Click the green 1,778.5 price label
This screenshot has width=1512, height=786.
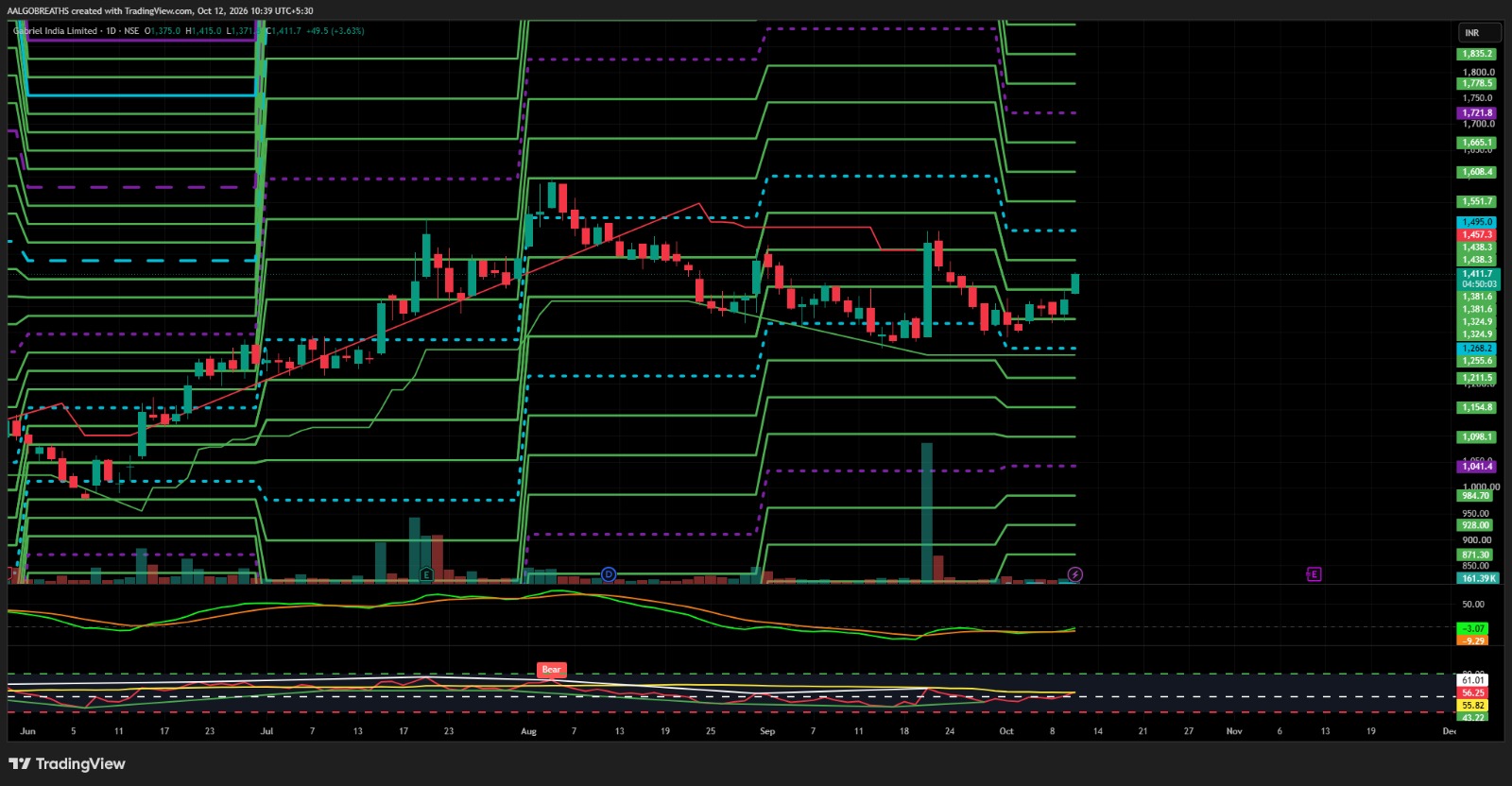coord(1478,83)
